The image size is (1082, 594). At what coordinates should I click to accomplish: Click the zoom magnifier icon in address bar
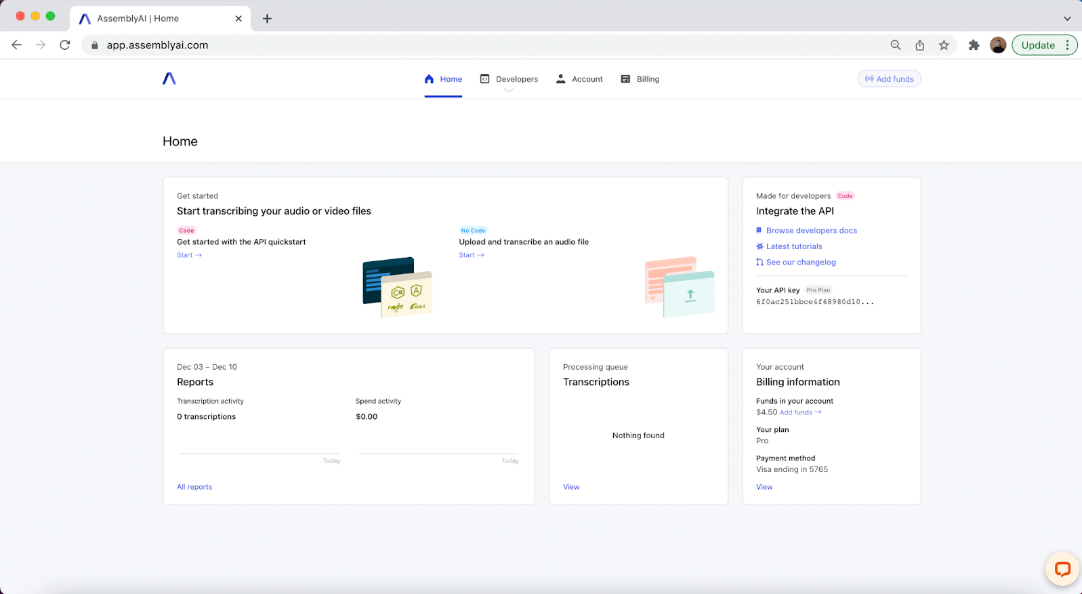point(896,45)
